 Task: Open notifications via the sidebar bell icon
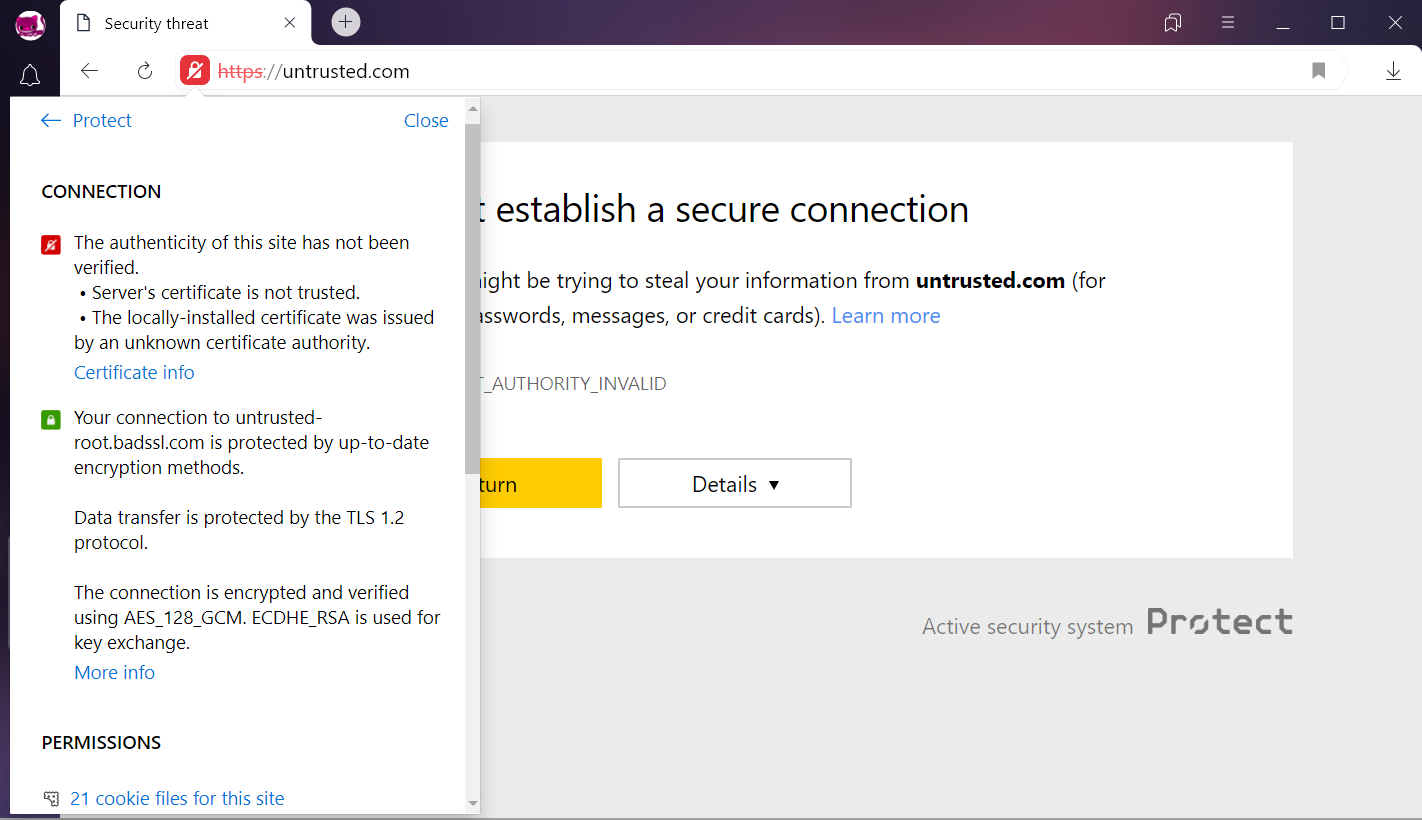click(x=30, y=75)
